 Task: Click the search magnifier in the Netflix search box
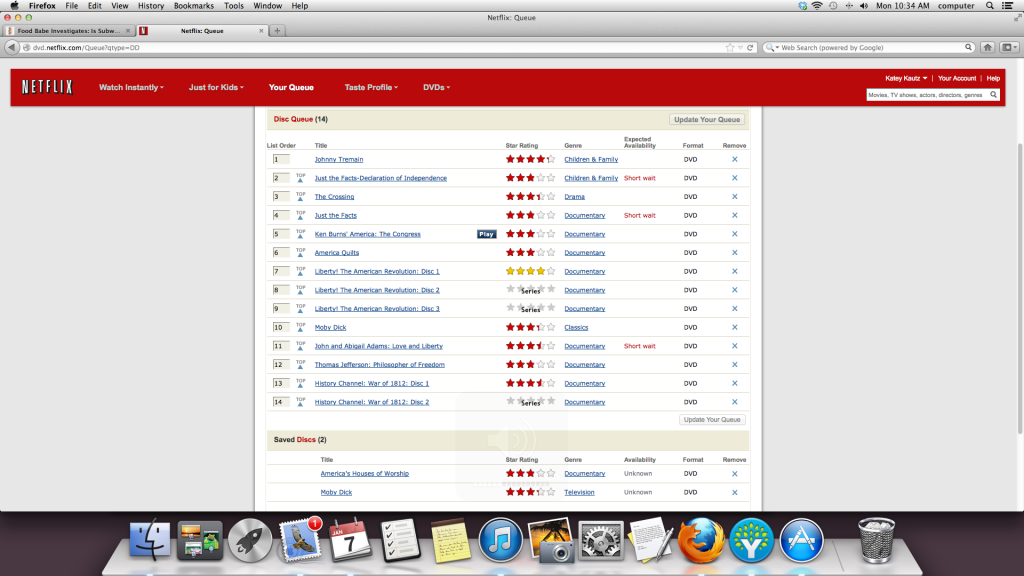[993, 95]
